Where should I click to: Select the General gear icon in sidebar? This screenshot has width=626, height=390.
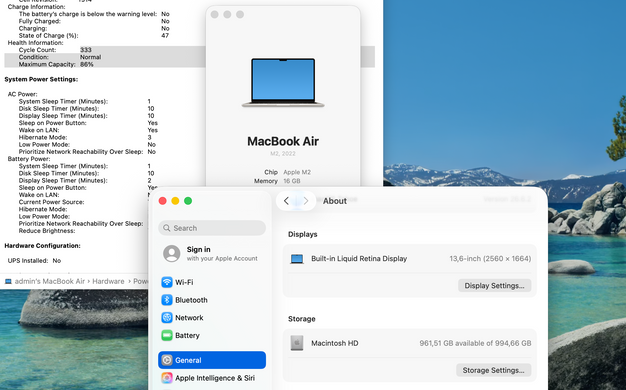167,360
